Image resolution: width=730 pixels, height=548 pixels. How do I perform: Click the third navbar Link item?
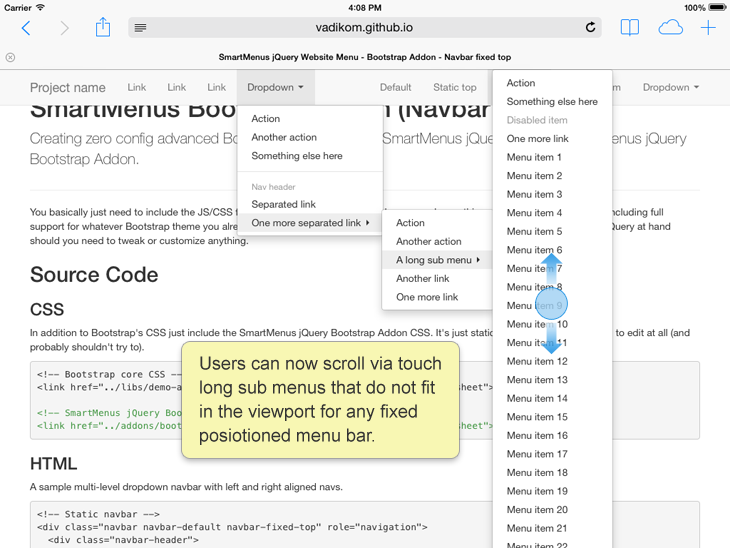[216, 88]
